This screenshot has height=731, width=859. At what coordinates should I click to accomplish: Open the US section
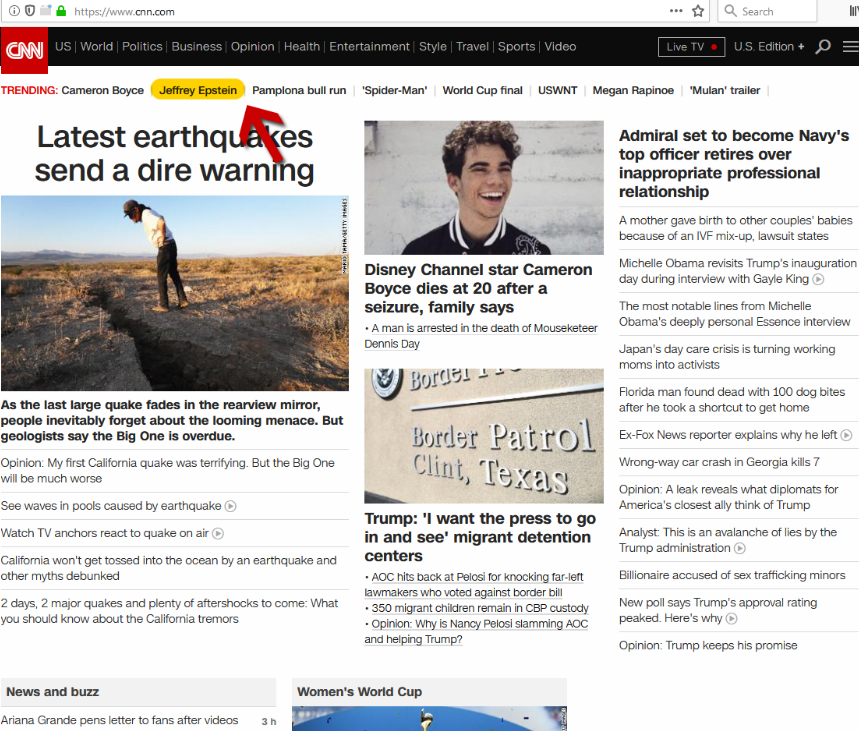click(63, 47)
